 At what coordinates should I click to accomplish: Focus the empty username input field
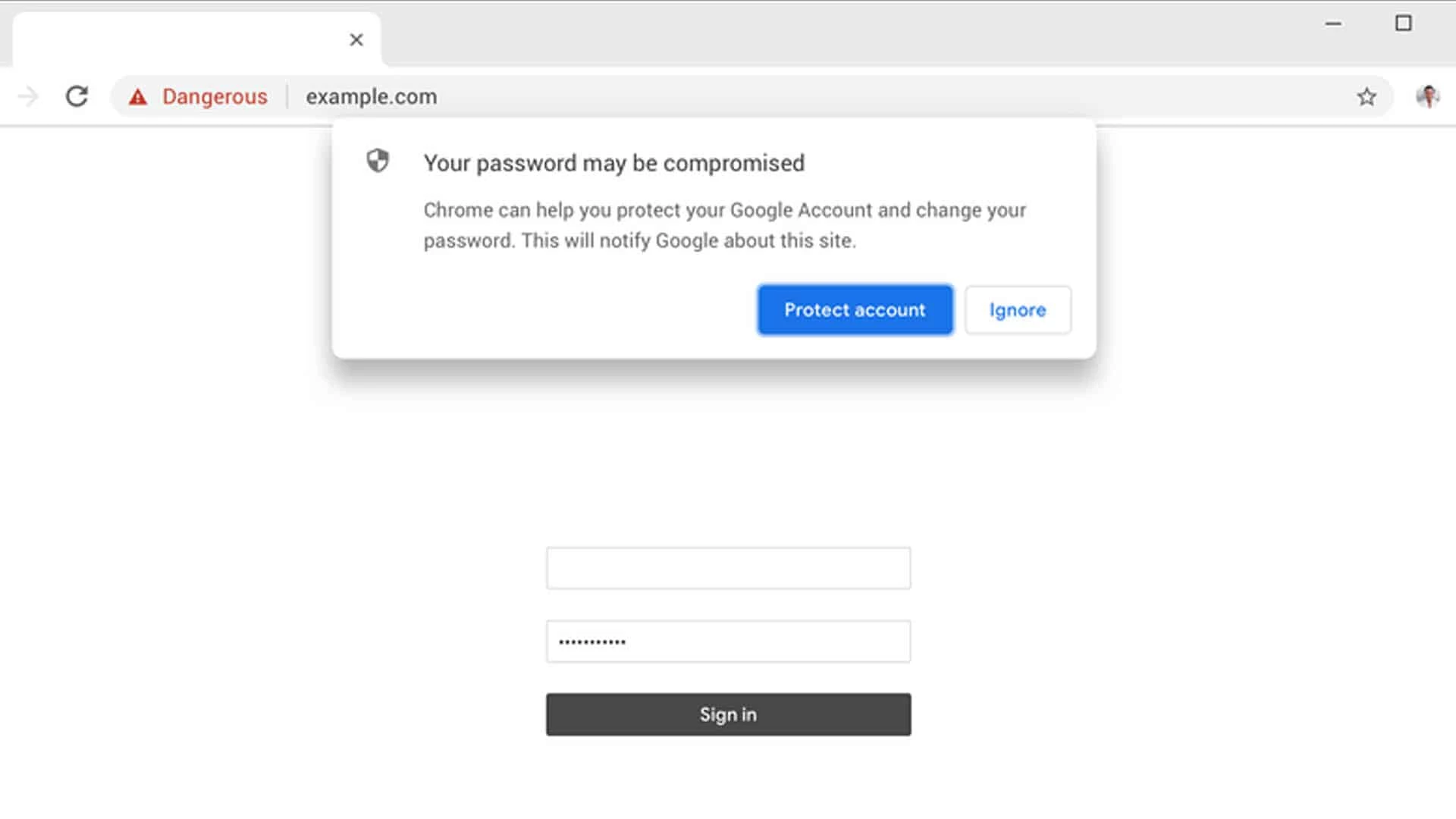click(x=728, y=567)
